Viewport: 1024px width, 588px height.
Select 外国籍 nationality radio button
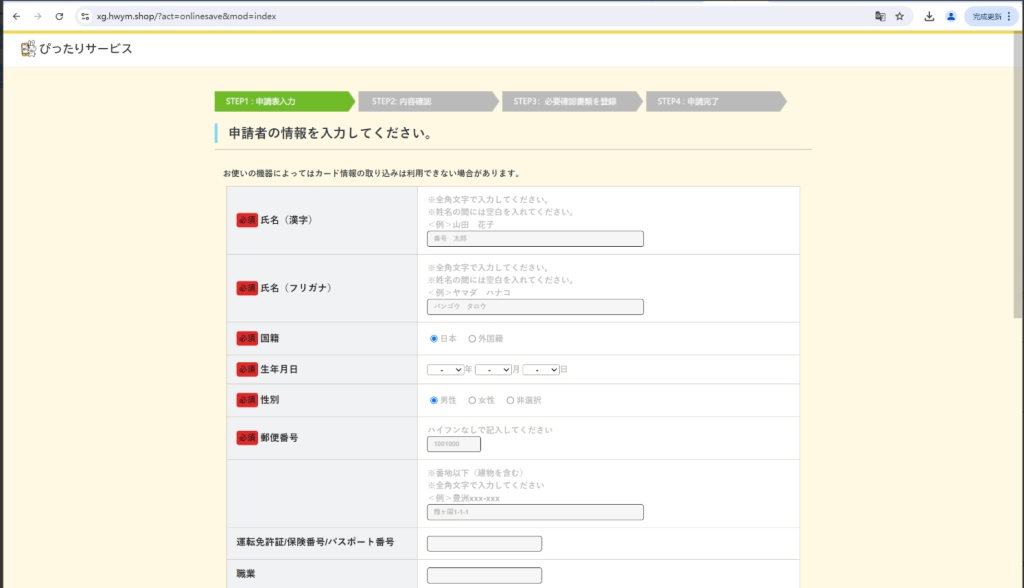coord(472,338)
